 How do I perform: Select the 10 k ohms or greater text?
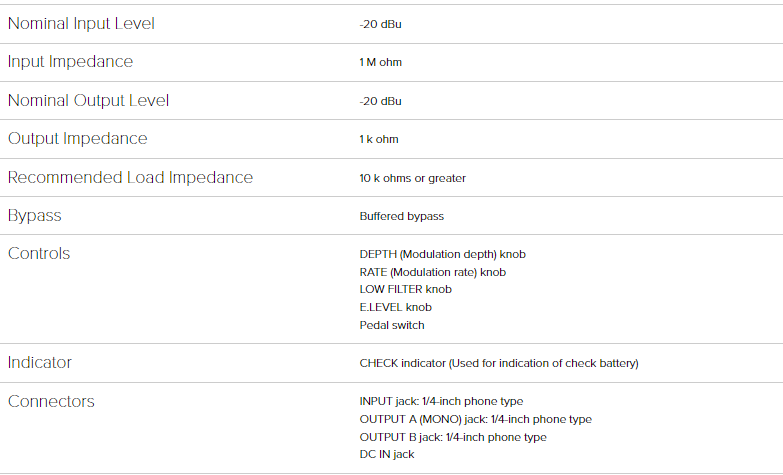point(412,178)
